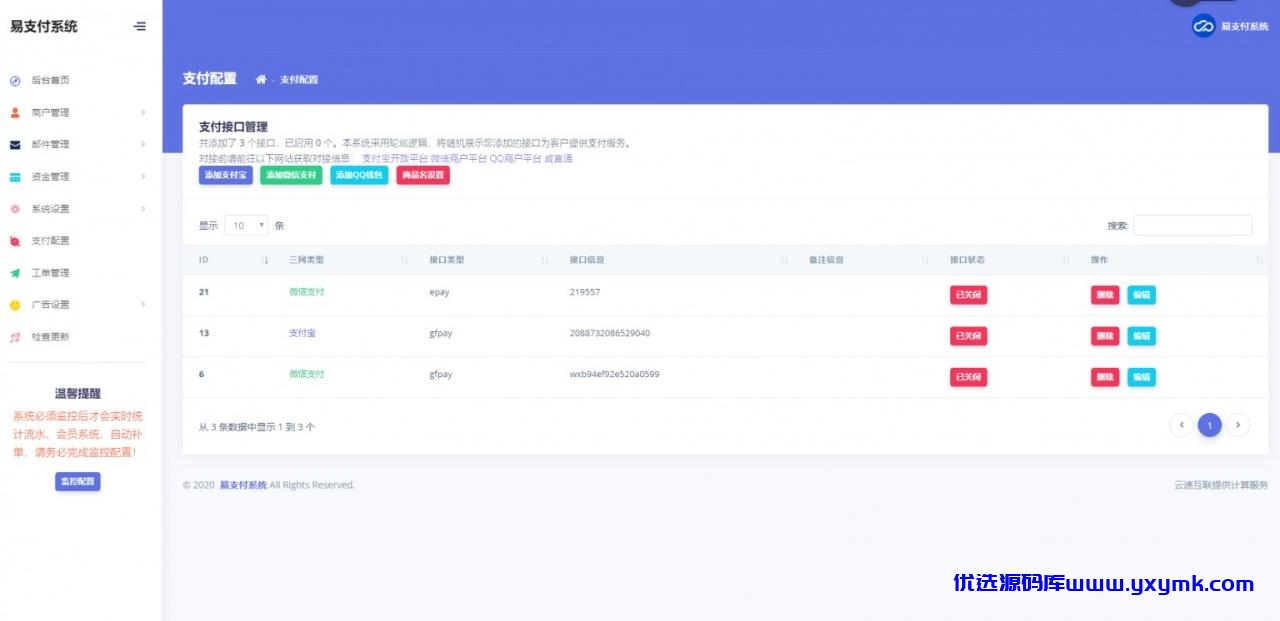
Task: Open the rows-per-page dropdown showing 10
Action: (x=246, y=226)
